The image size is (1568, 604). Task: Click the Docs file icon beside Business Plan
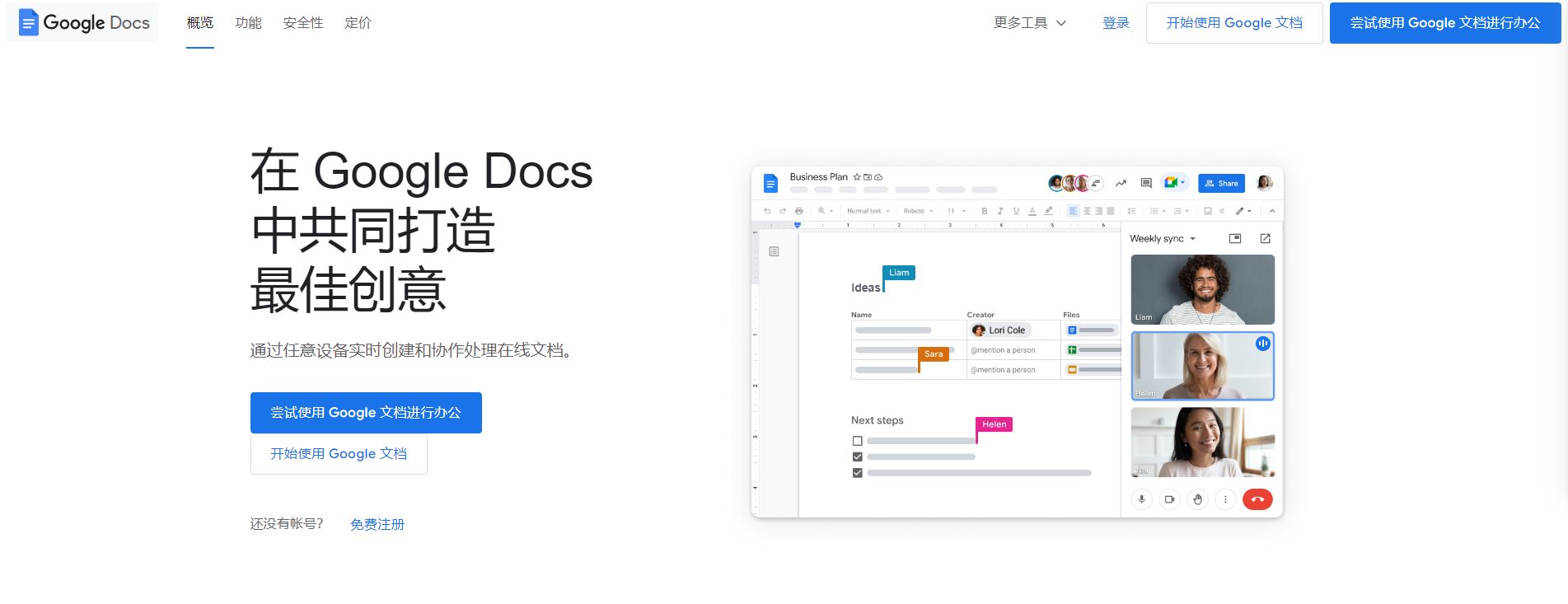pos(770,183)
